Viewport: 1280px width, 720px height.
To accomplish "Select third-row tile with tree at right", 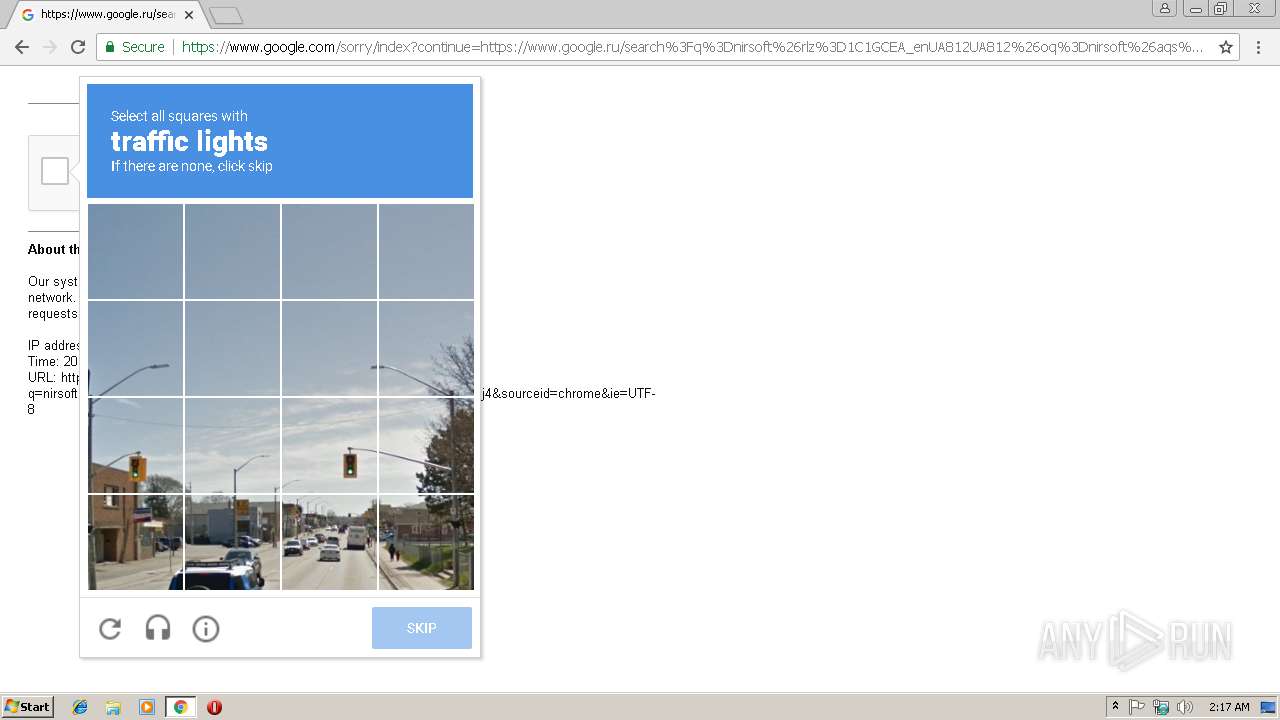I will point(426,445).
